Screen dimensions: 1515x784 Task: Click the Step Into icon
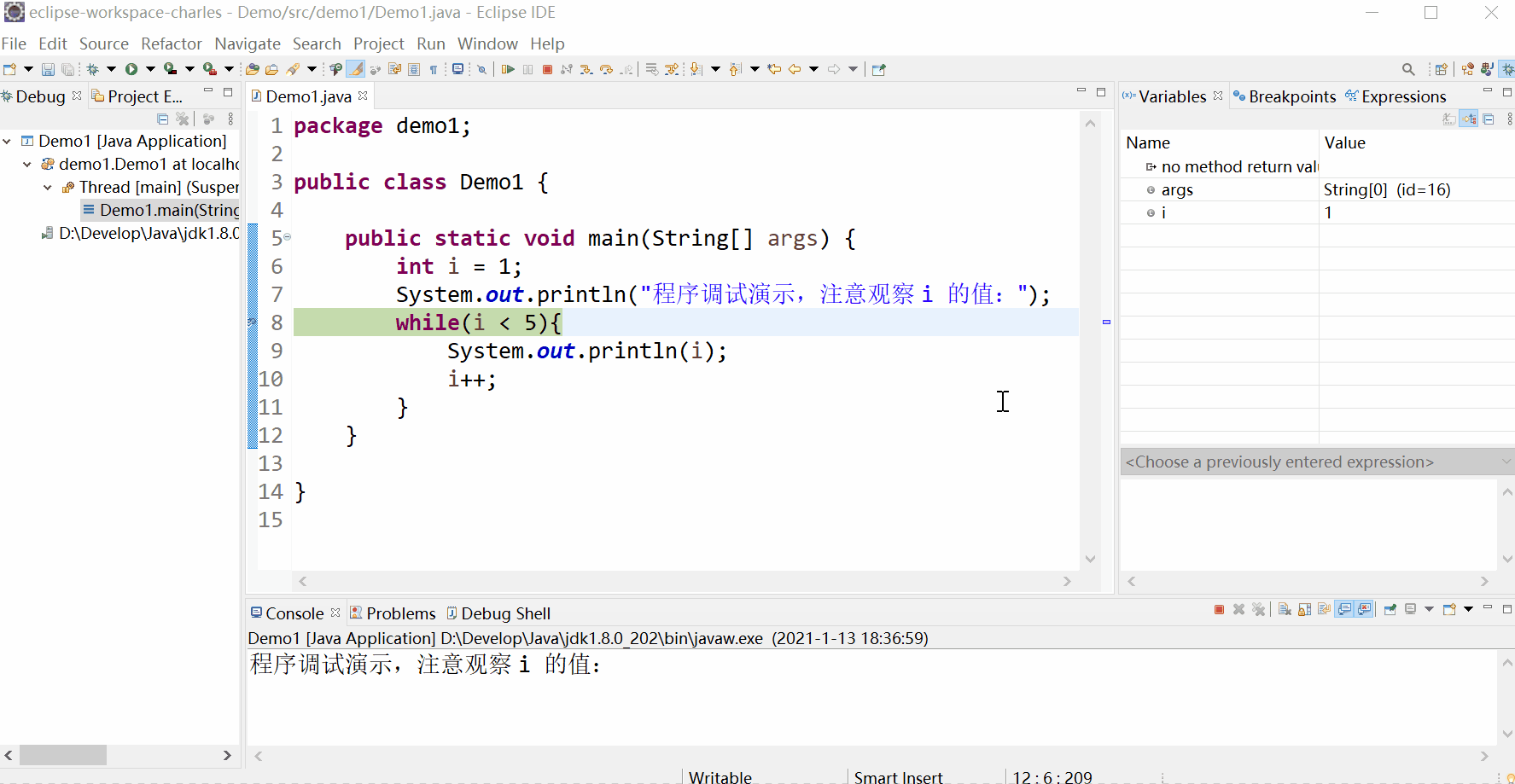(586, 69)
